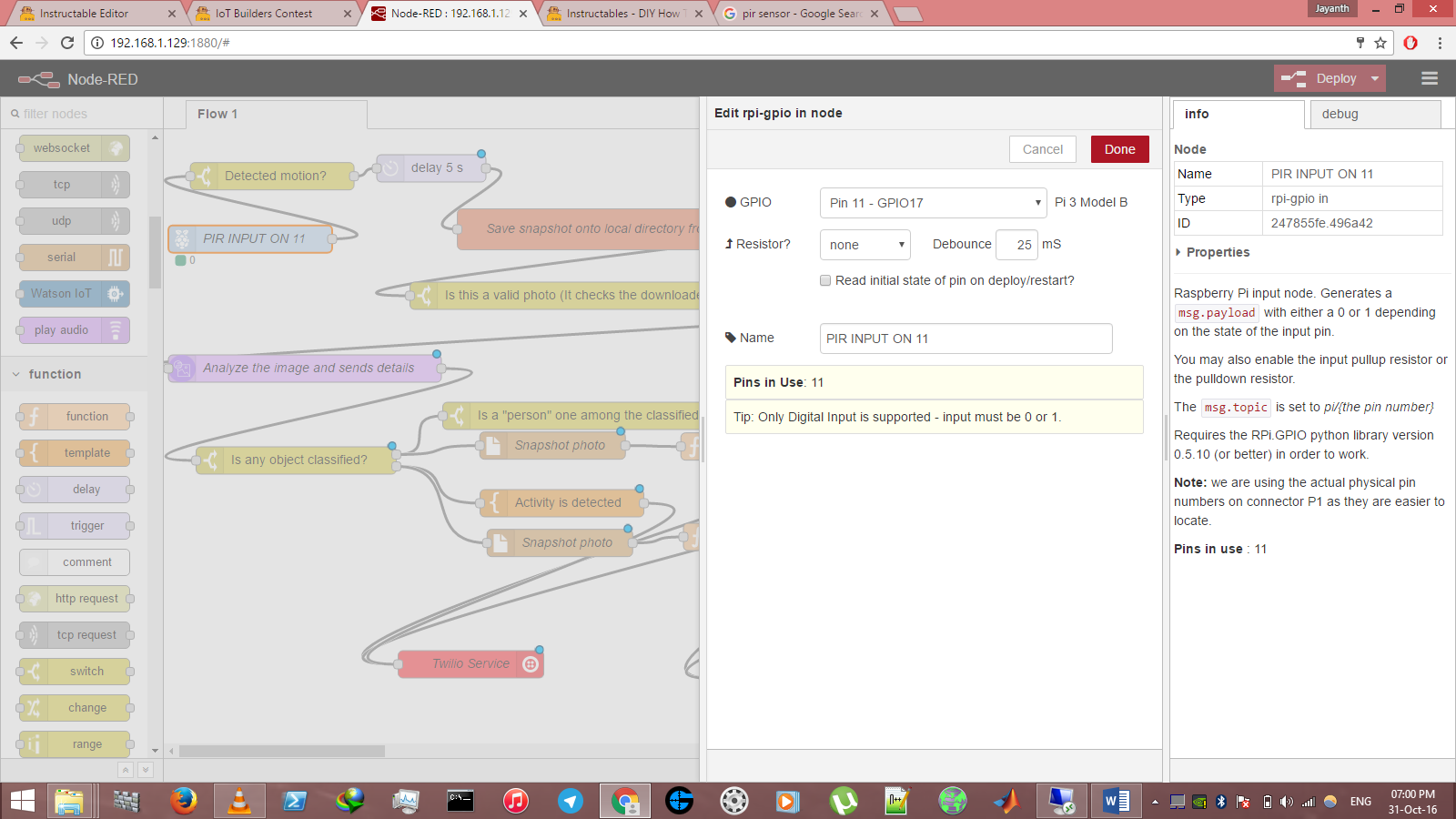
Task: Open Telegram from the taskbar
Action: [x=571, y=801]
